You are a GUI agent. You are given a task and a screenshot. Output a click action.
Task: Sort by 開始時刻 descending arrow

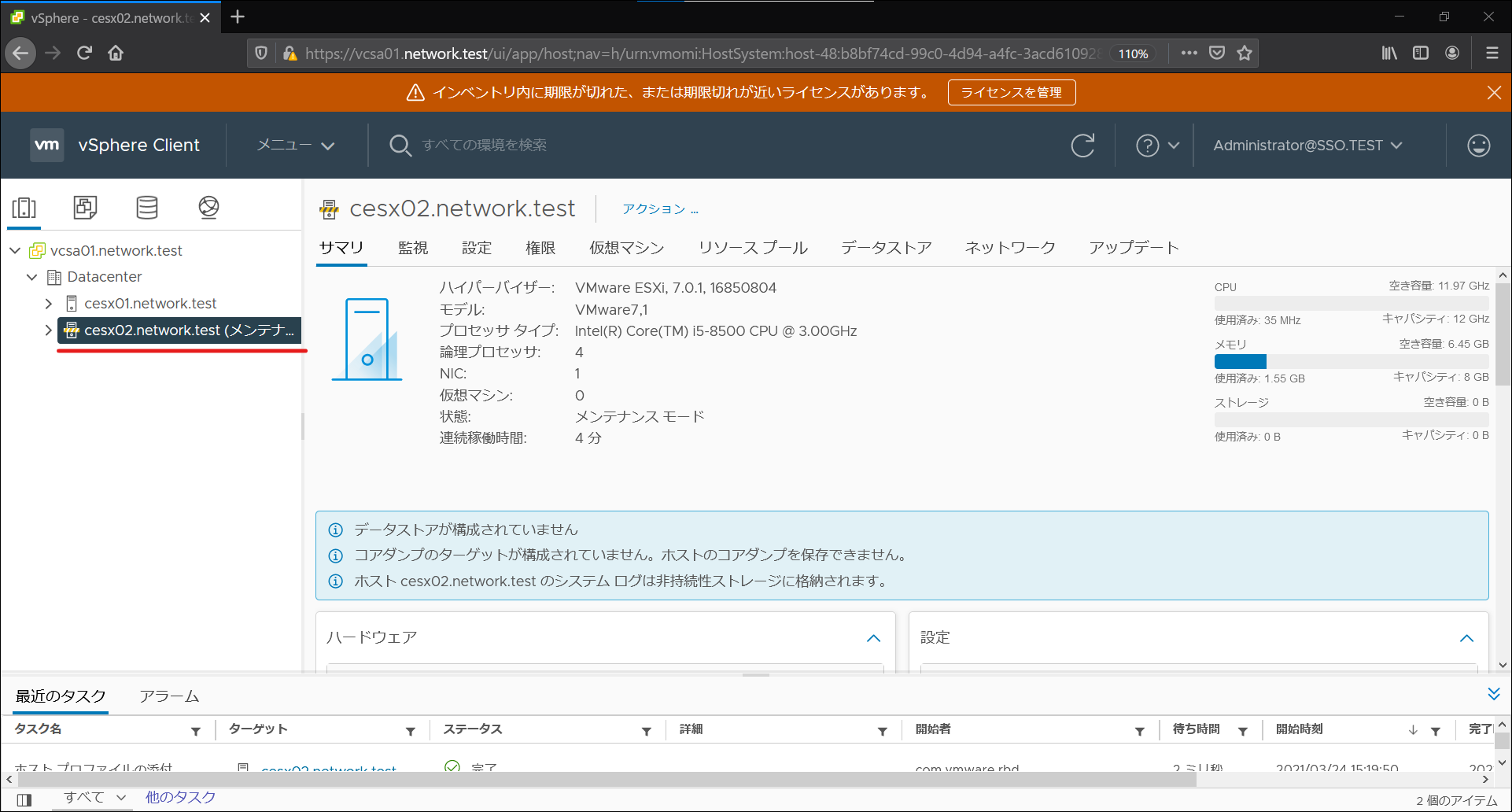coord(1413,730)
